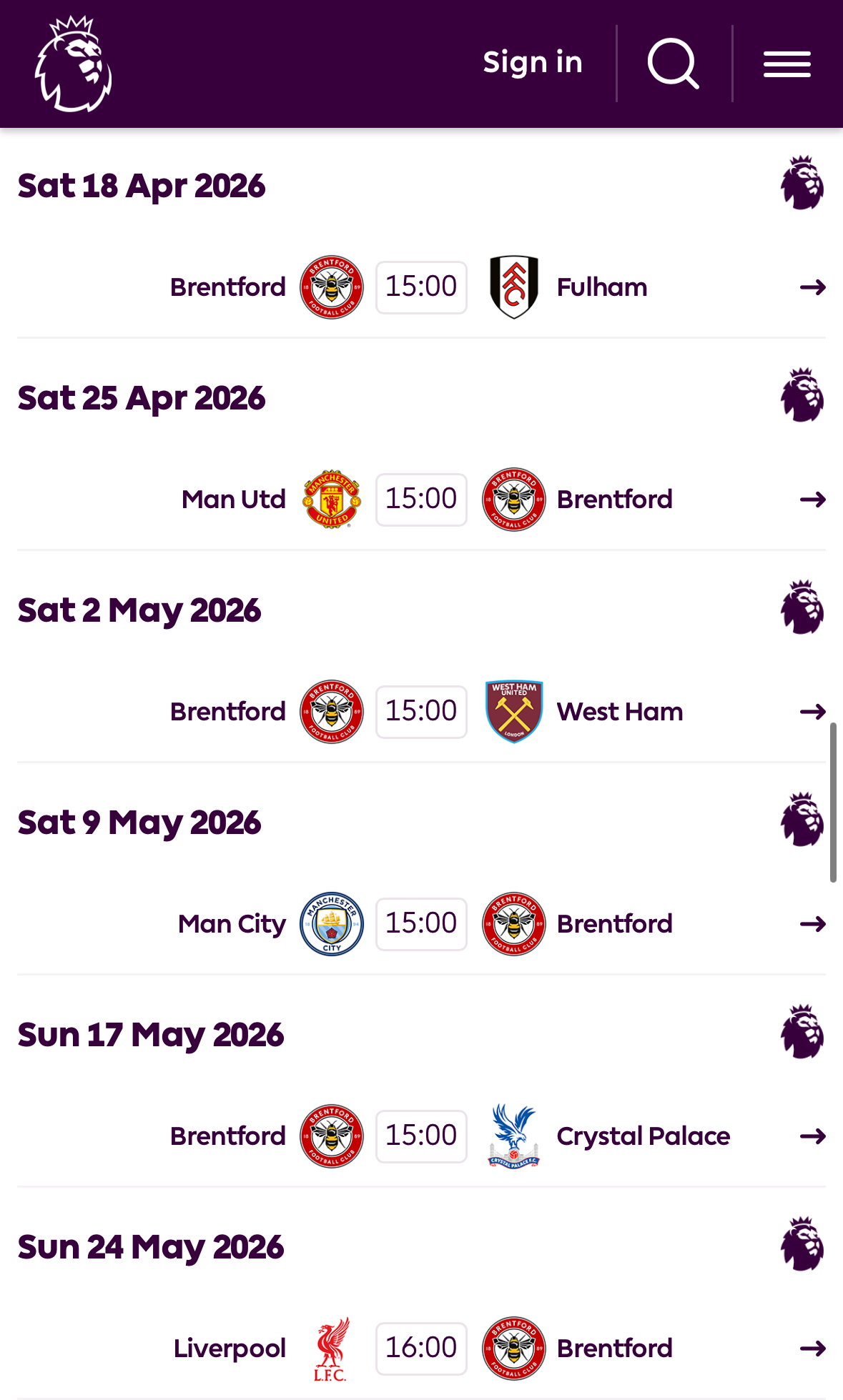Click the Sign in link
The height and width of the screenshot is (1400, 843).
(533, 63)
